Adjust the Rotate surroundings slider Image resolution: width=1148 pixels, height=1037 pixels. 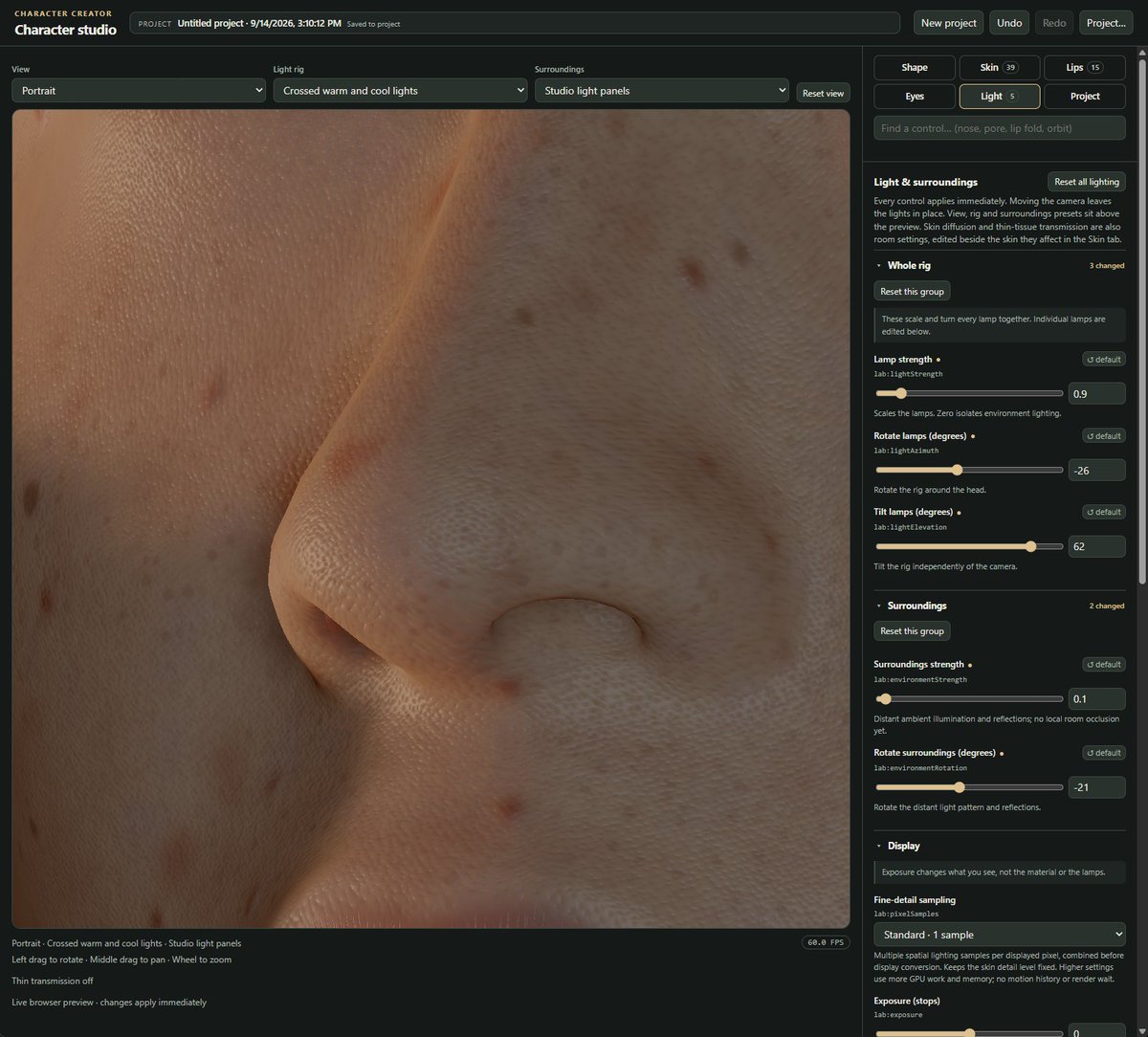point(968,787)
